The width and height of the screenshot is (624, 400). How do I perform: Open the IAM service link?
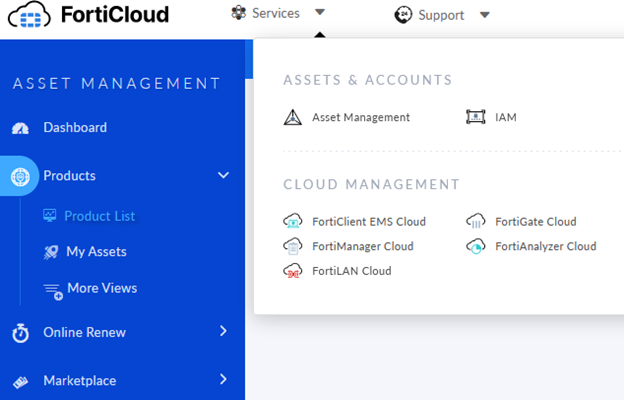click(506, 117)
